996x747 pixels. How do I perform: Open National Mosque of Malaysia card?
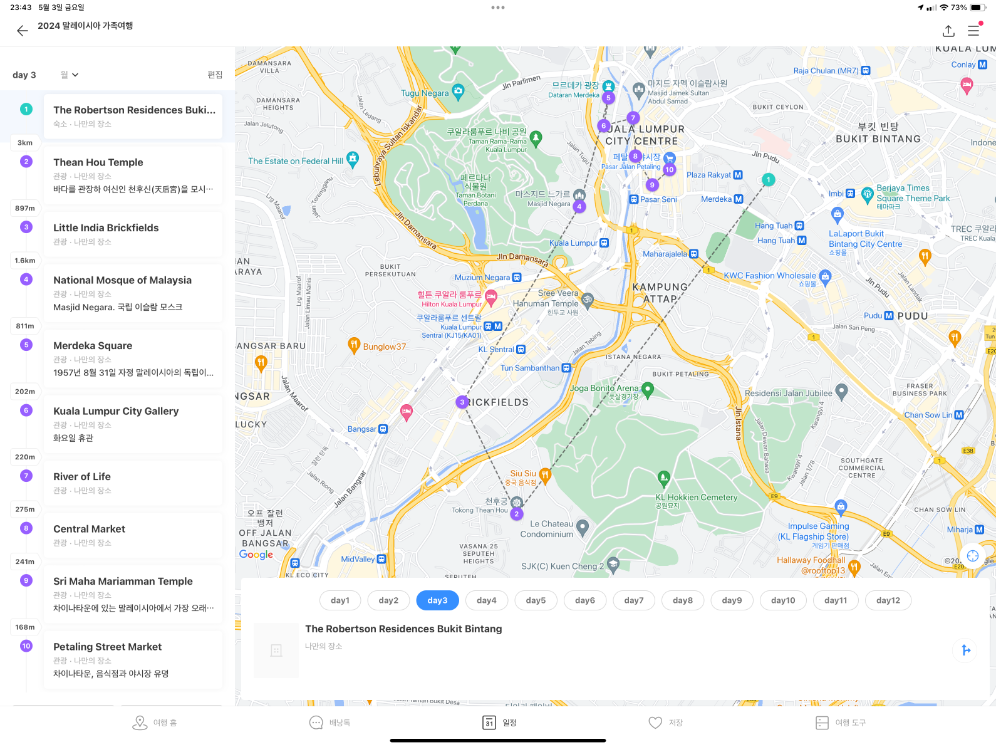(133, 293)
